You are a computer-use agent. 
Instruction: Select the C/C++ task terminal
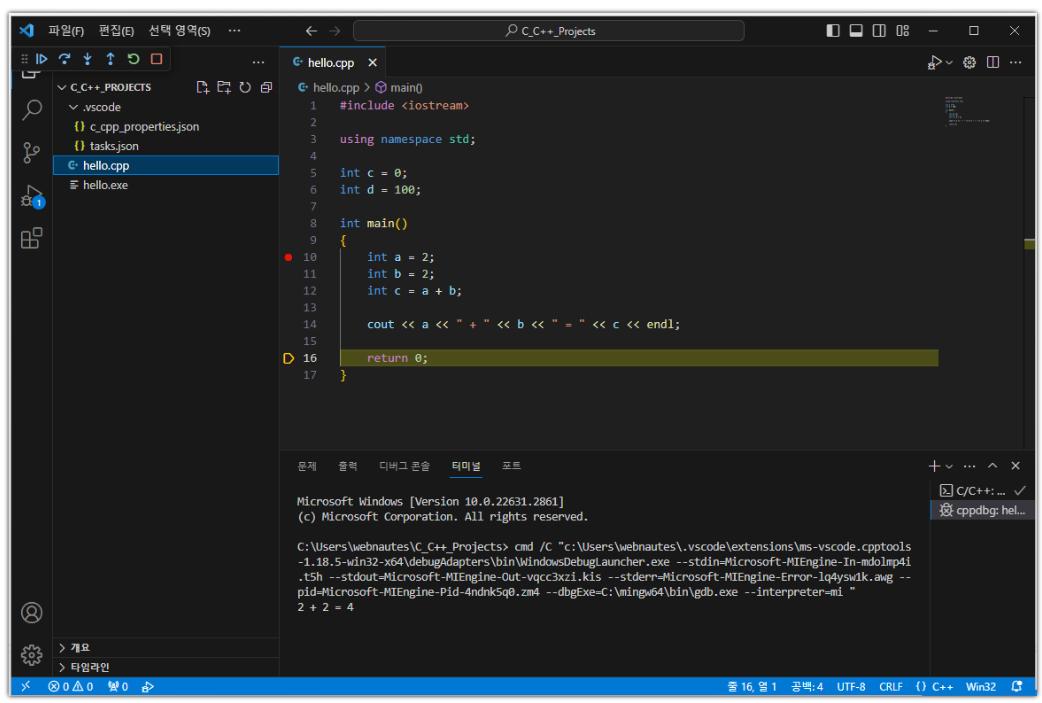pyautogui.click(x=982, y=491)
